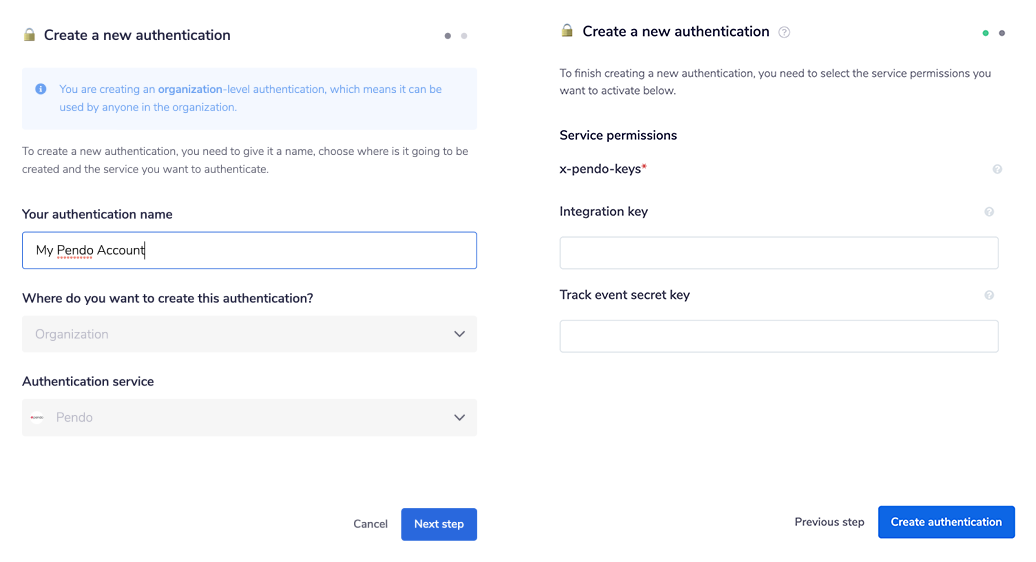Focus the Integration key input field

pos(778,253)
